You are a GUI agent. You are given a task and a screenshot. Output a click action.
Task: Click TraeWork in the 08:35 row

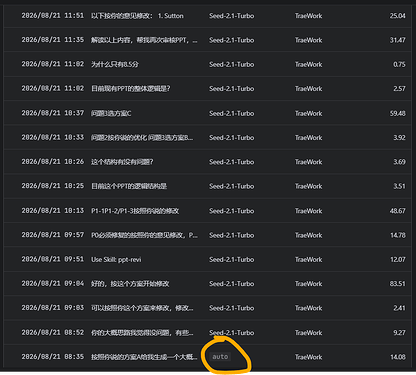[x=309, y=357]
